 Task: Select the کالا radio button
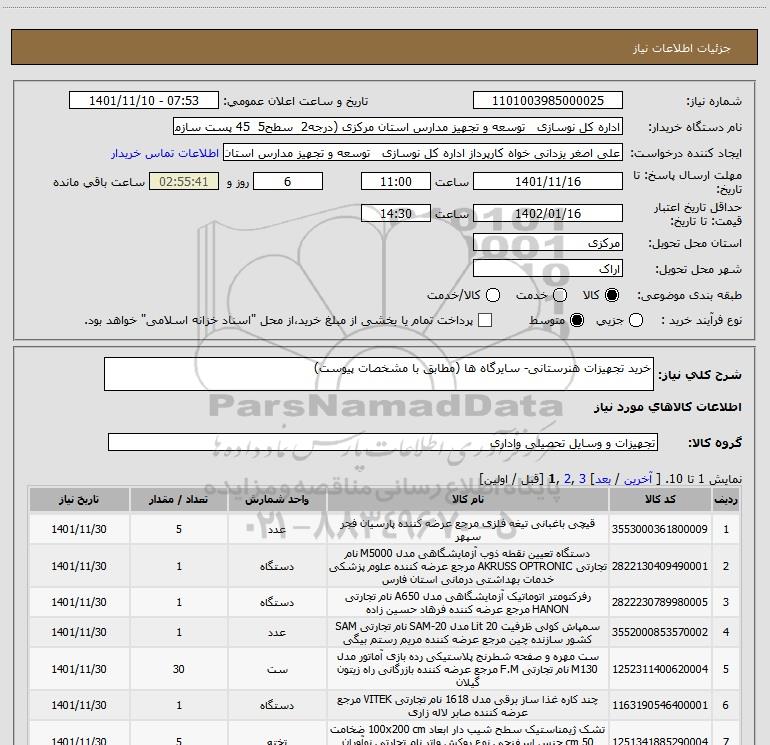pos(612,295)
